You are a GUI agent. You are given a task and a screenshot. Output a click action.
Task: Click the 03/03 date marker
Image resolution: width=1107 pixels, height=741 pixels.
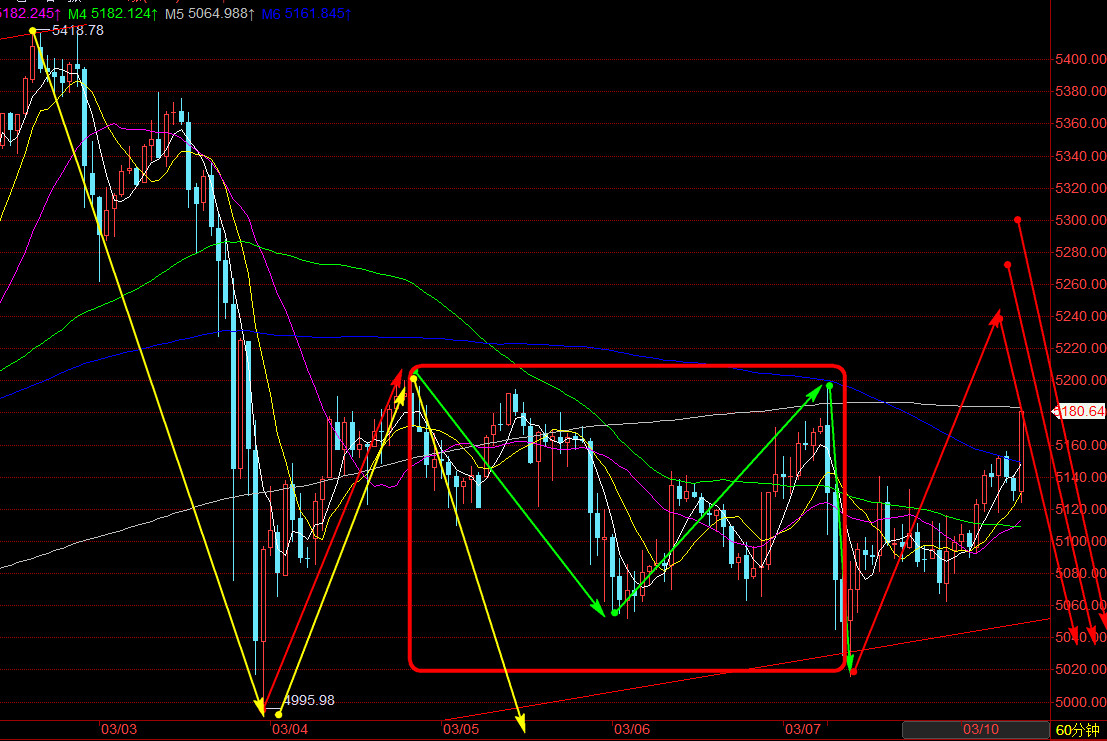tap(118, 729)
